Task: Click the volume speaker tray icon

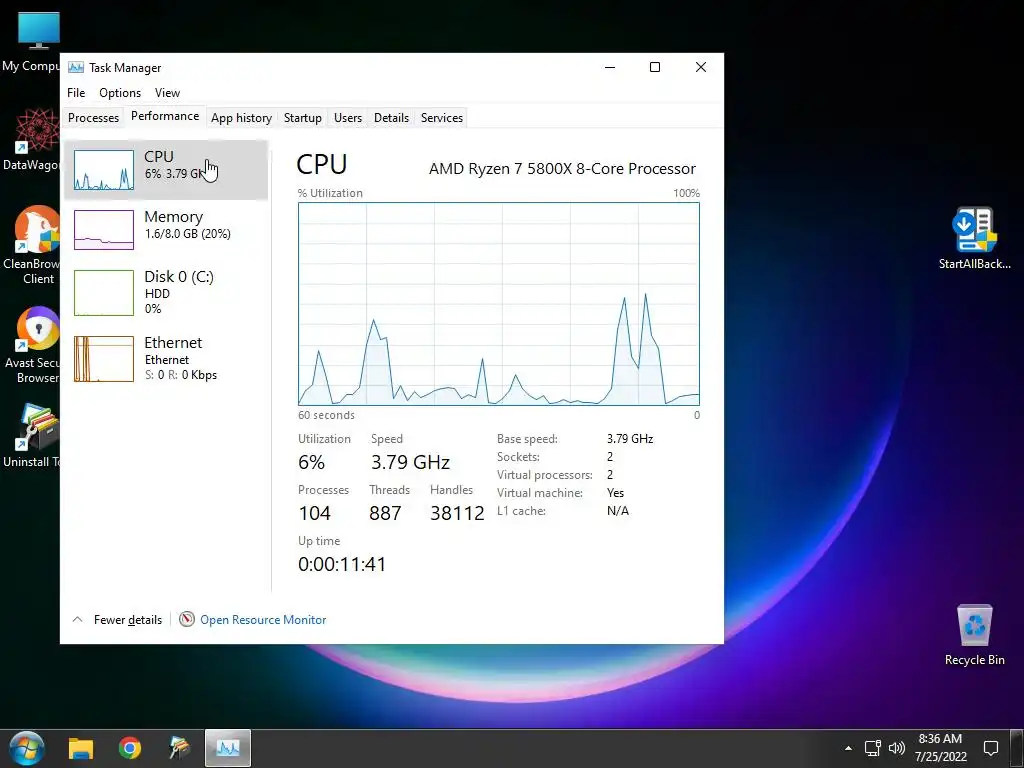Action: point(897,748)
